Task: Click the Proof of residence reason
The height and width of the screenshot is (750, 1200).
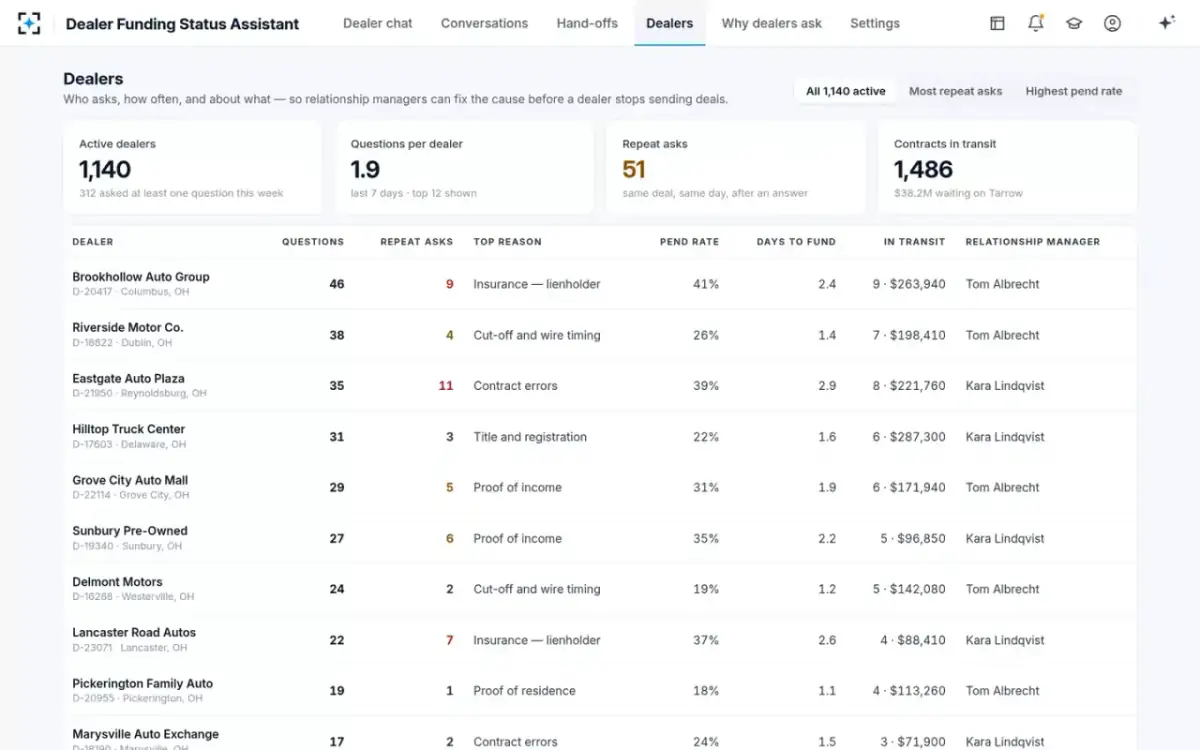Action: coord(524,691)
